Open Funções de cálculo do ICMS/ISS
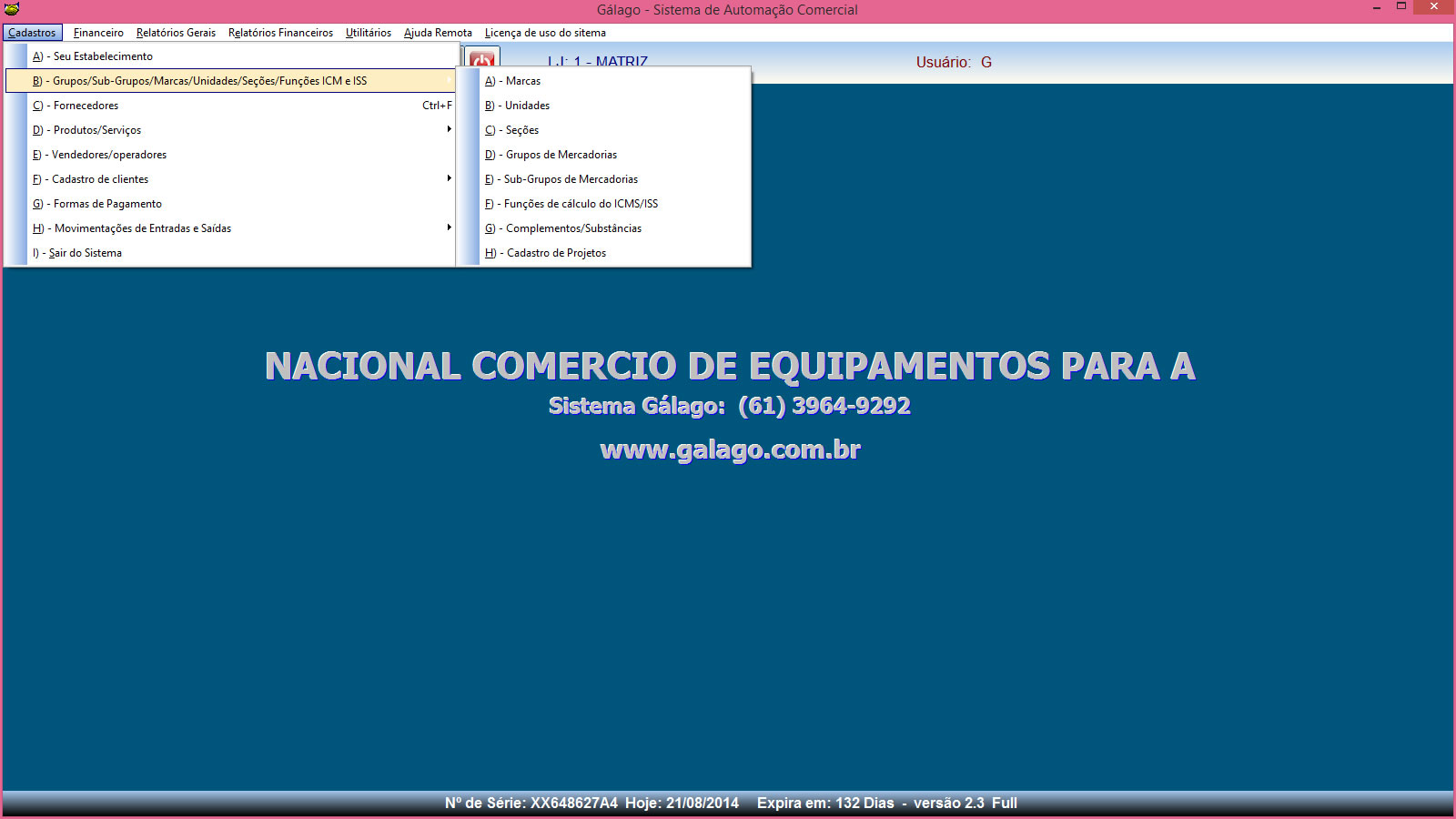Image resolution: width=1456 pixels, height=819 pixels. pyautogui.click(x=604, y=204)
